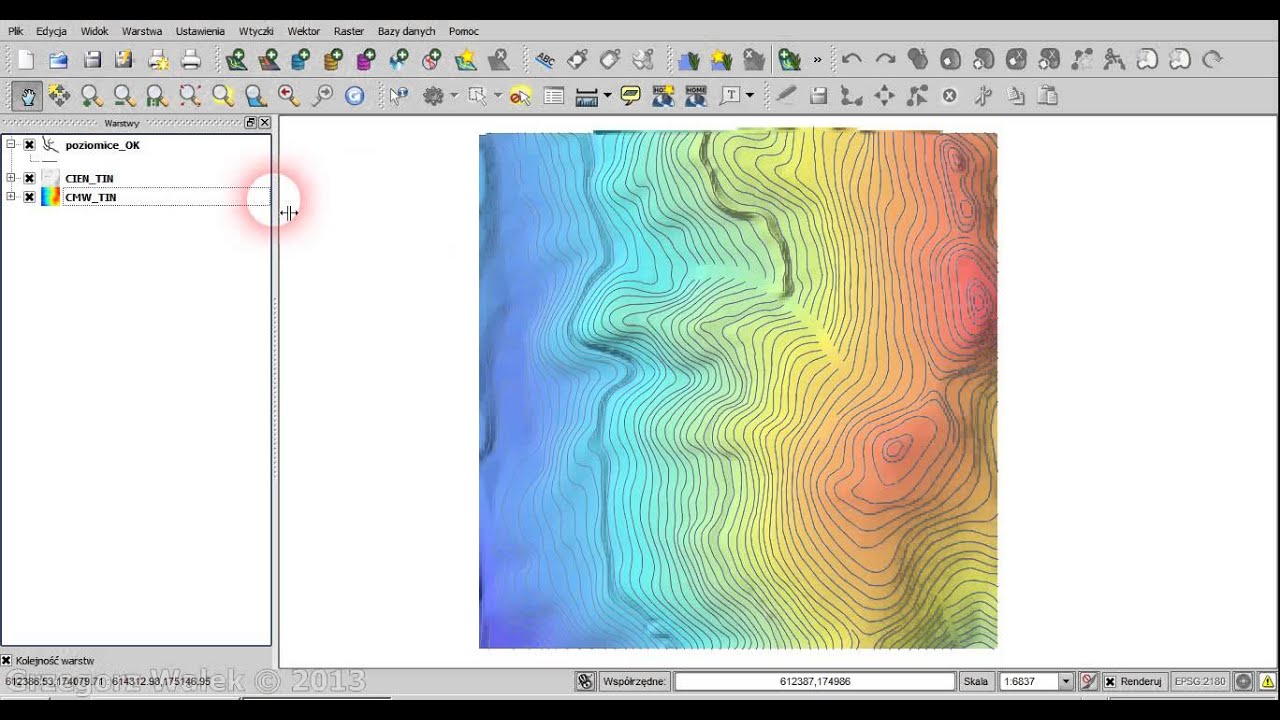The width and height of the screenshot is (1280, 720).
Task: Open the select features tool dropdown arrow
Action: tap(498, 96)
